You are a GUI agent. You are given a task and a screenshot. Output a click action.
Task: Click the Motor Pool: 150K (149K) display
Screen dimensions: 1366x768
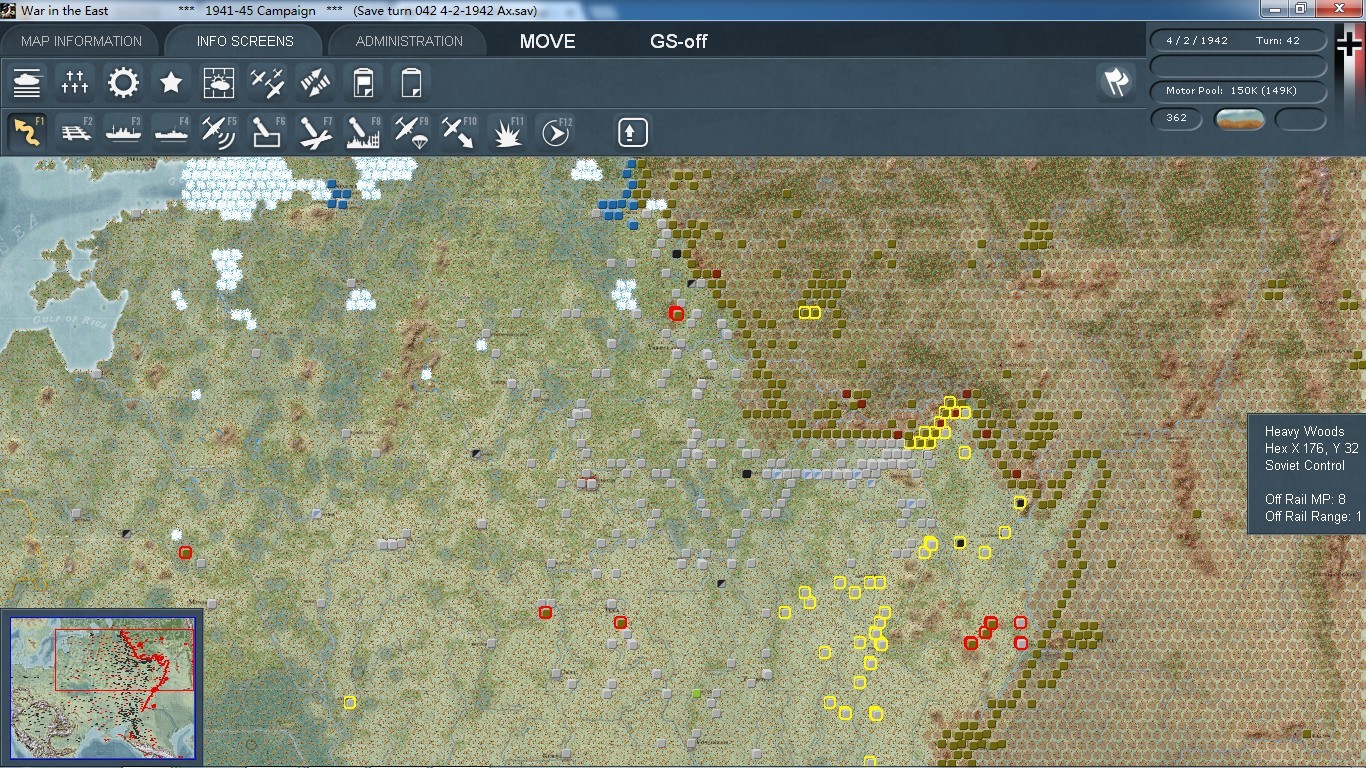(1239, 91)
